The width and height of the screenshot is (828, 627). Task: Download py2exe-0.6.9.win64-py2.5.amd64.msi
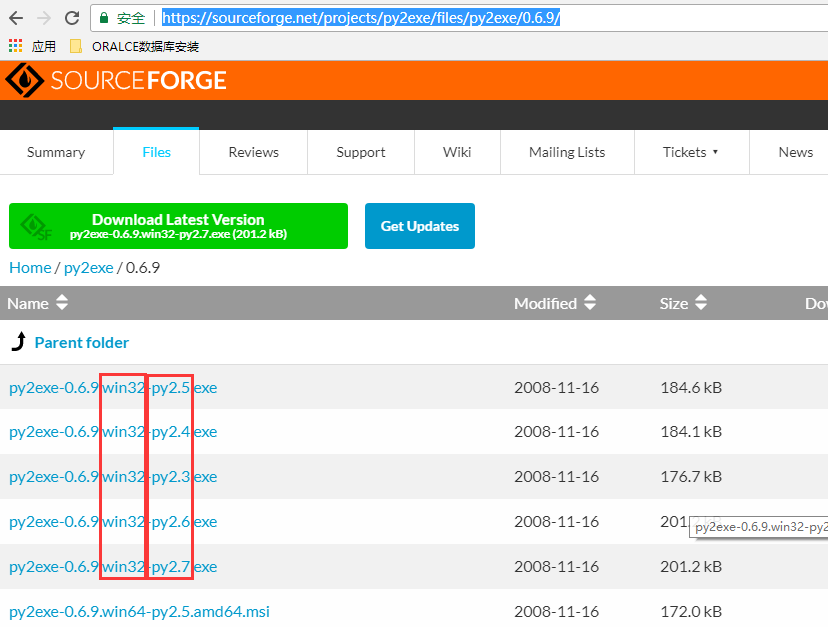[x=139, y=612]
